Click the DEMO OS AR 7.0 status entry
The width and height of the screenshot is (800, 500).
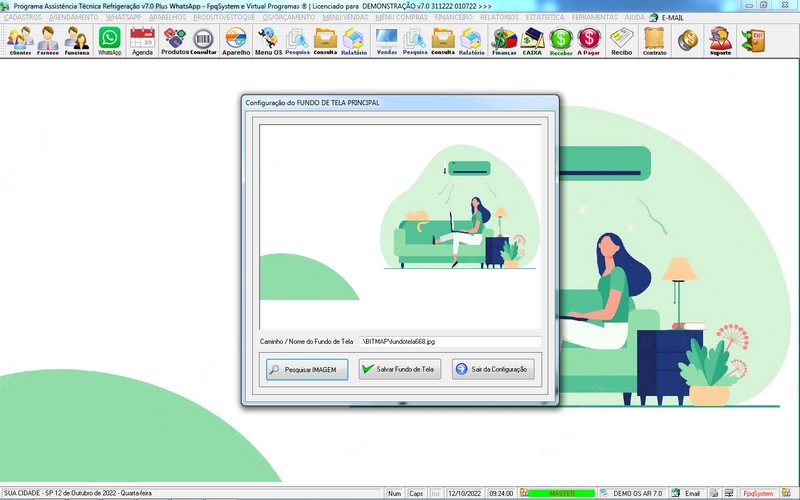coord(633,493)
